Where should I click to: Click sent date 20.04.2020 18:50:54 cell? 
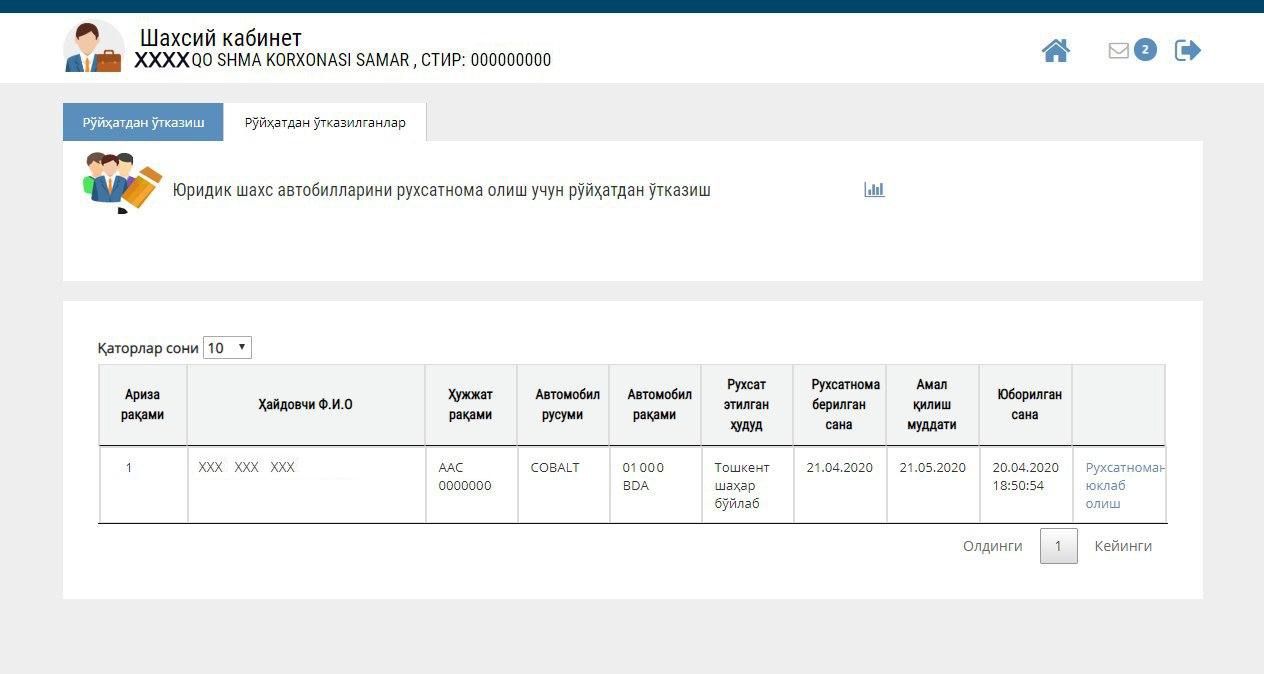[1025, 484]
